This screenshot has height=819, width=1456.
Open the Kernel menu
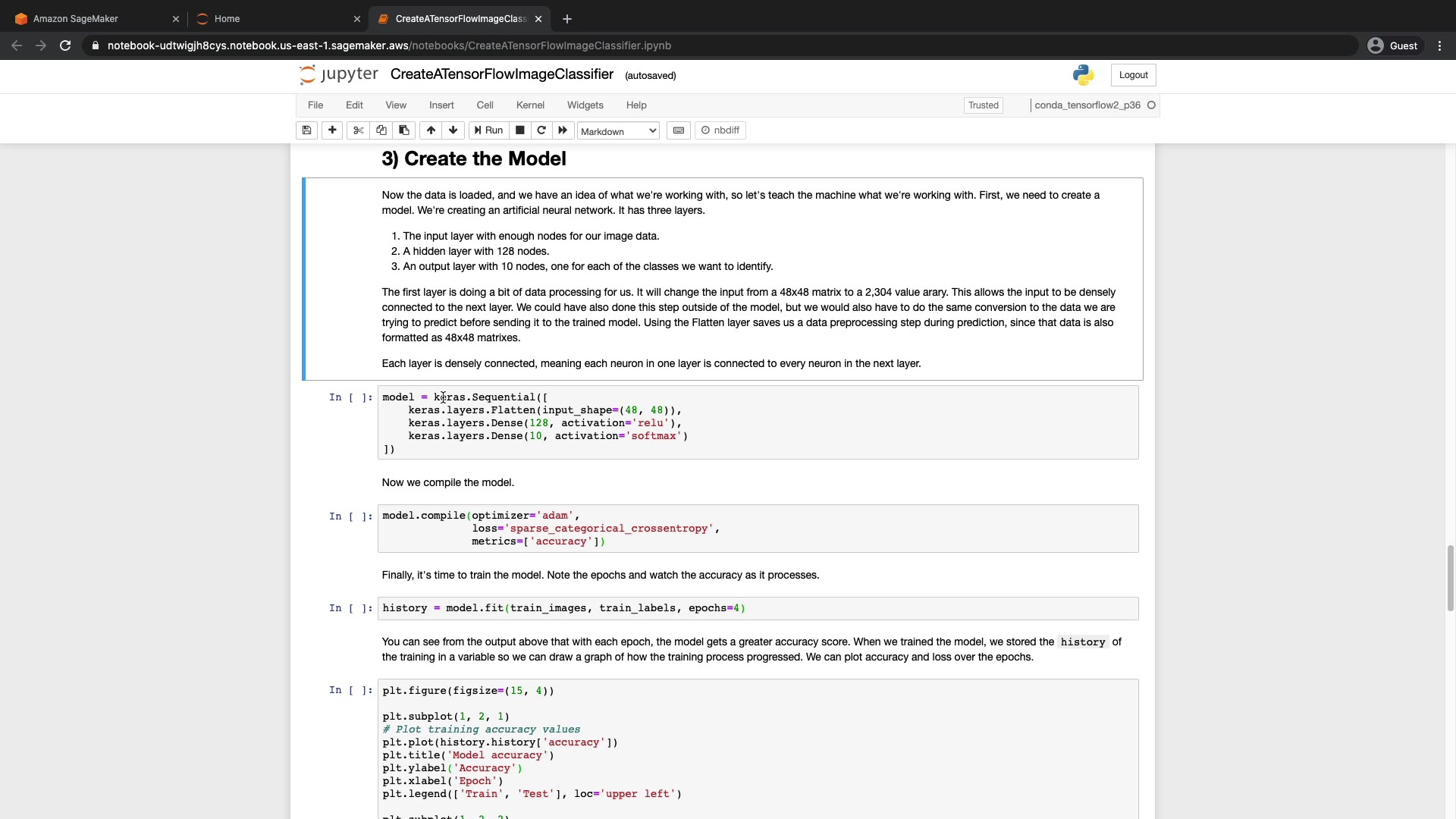point(530,105)
